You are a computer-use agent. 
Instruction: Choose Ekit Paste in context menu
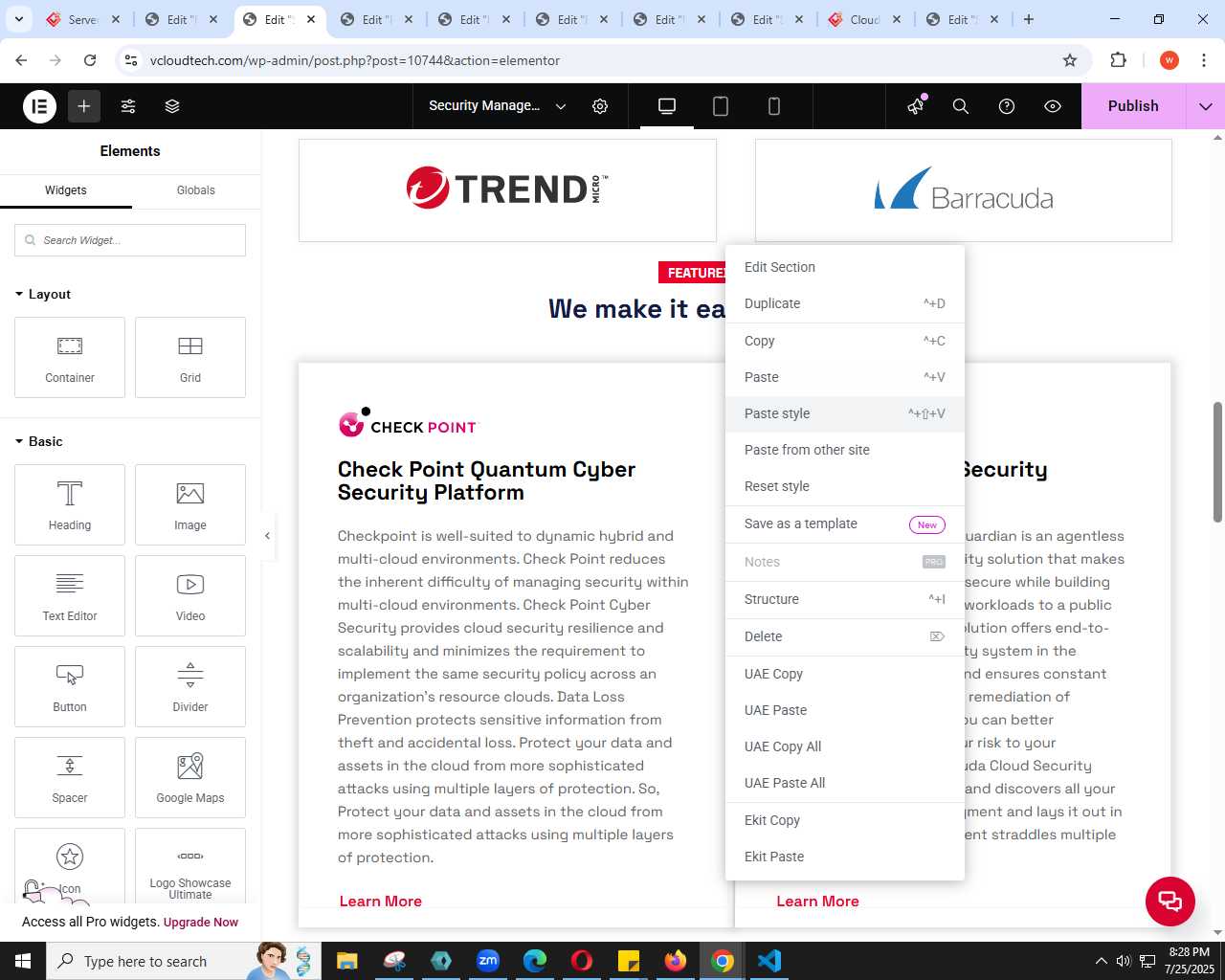coord(845,857)
